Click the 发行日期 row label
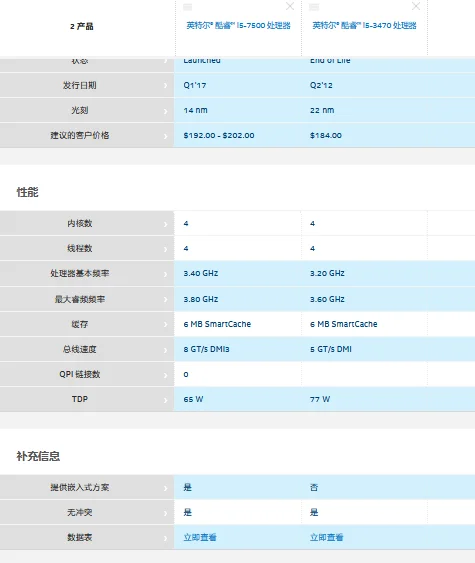Screen dimensions: 475x563 [79, 85]
